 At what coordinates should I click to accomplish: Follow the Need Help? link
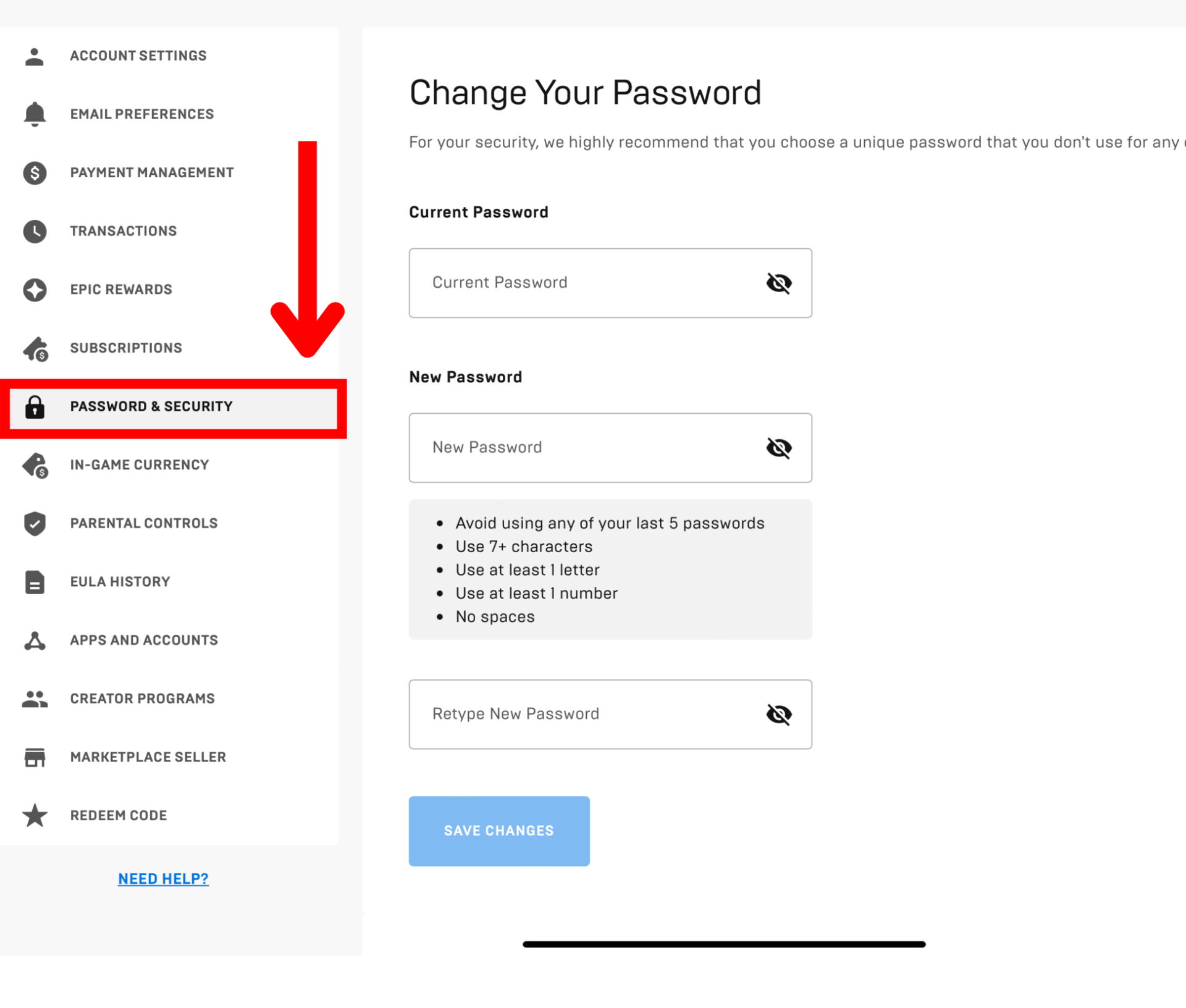click(163, 878)
